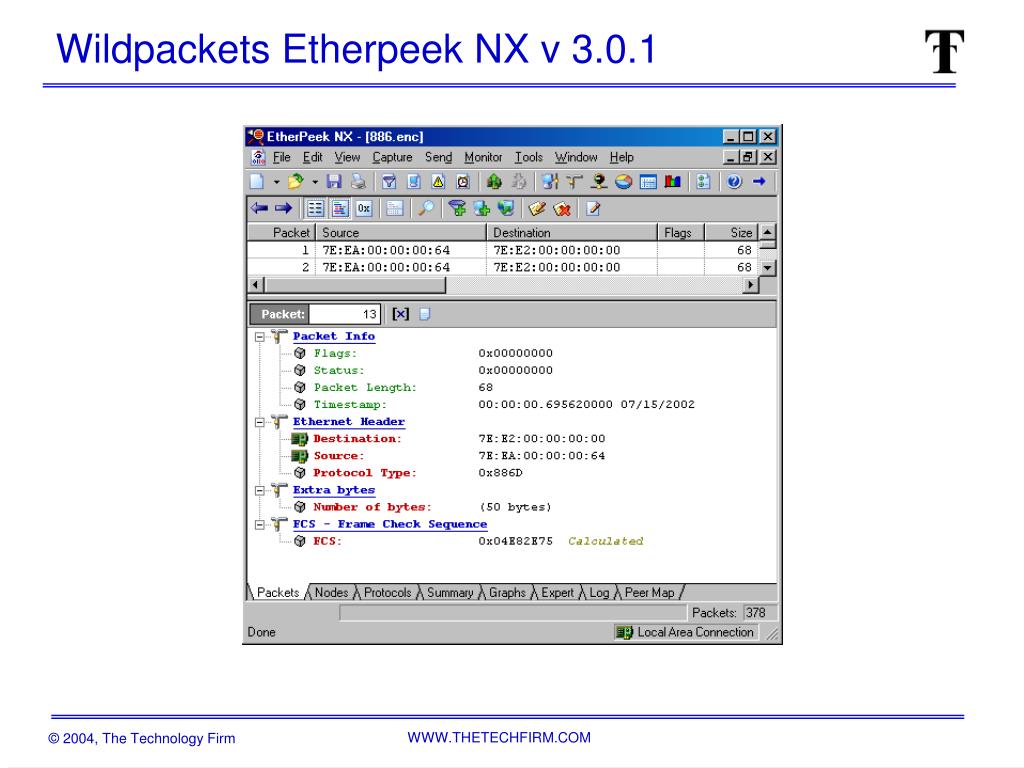Image resolution: width=1024 pixels, height=768 pixels.
Task: Click the WWW.THETECHFIRM.COM link
Action: [x=499, y=737]
